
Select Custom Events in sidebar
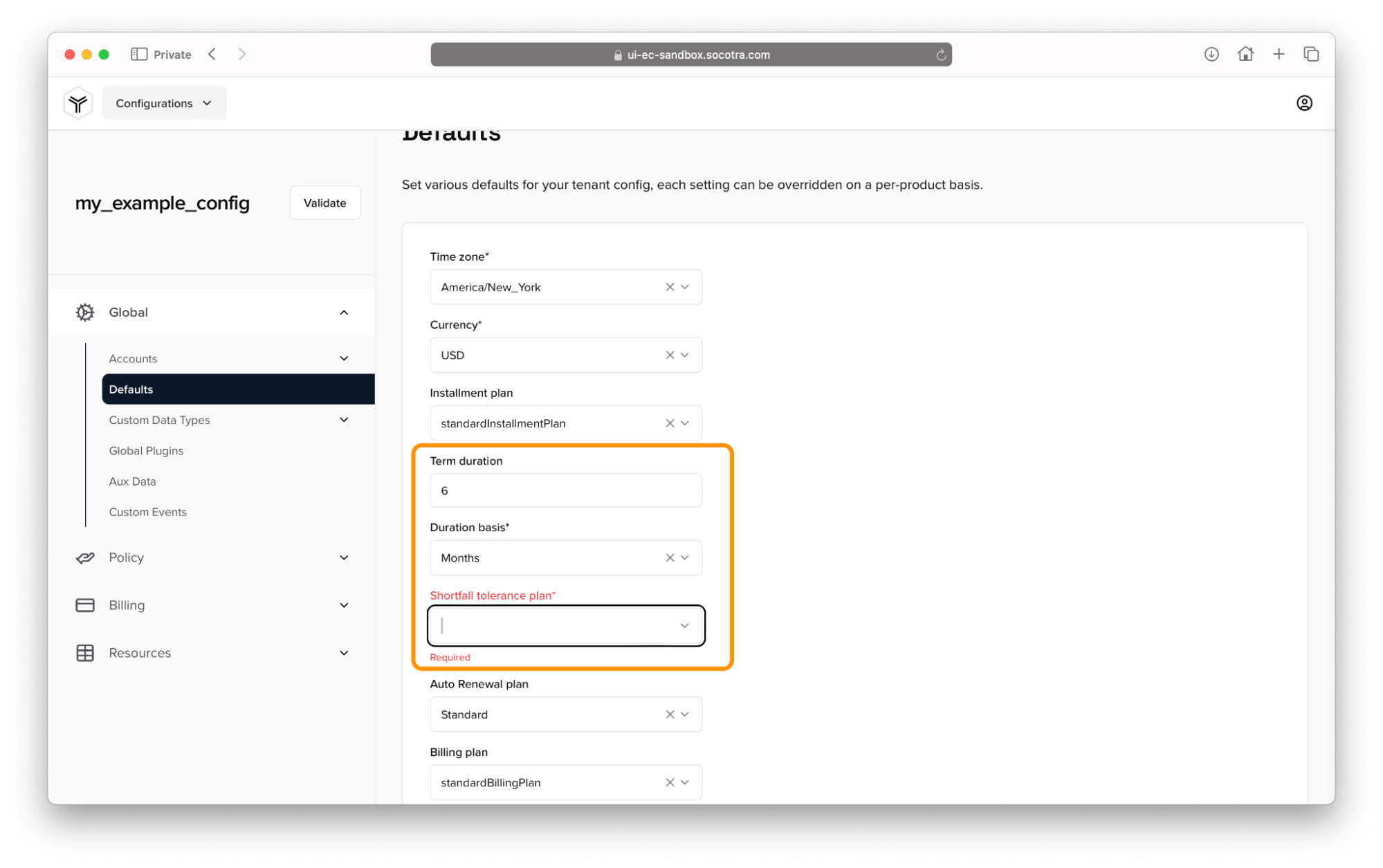[x=147, y=512]
